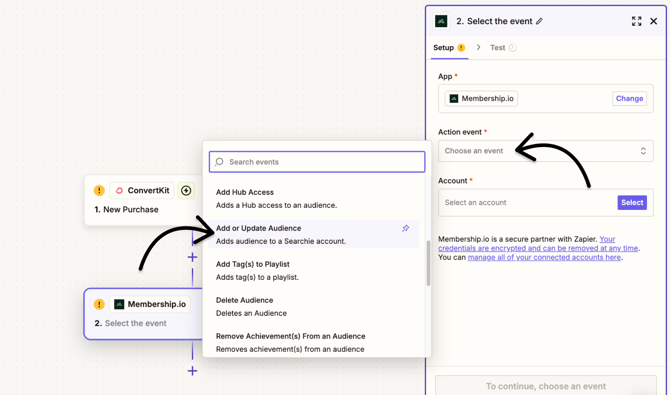
Task: Click the magnifier icon in Search events
Action: pyautogui.click(x=219, y=162)
